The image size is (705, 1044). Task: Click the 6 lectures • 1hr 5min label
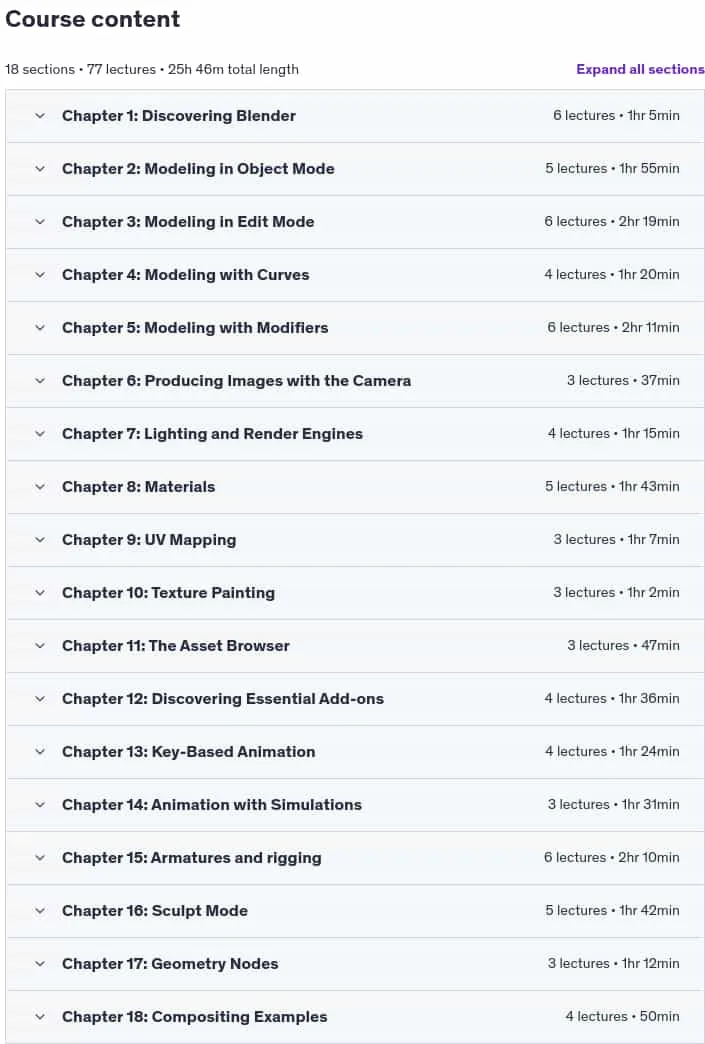616,115
